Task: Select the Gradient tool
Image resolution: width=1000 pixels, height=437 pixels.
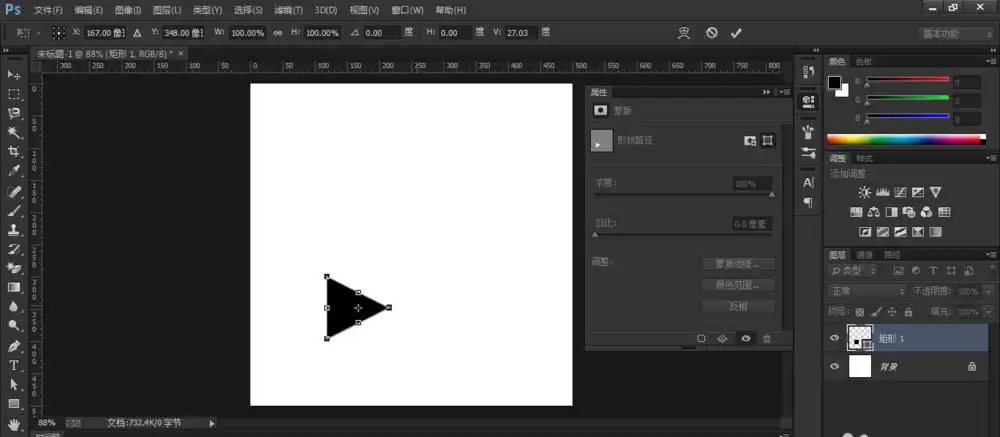Action: (14, 288)
